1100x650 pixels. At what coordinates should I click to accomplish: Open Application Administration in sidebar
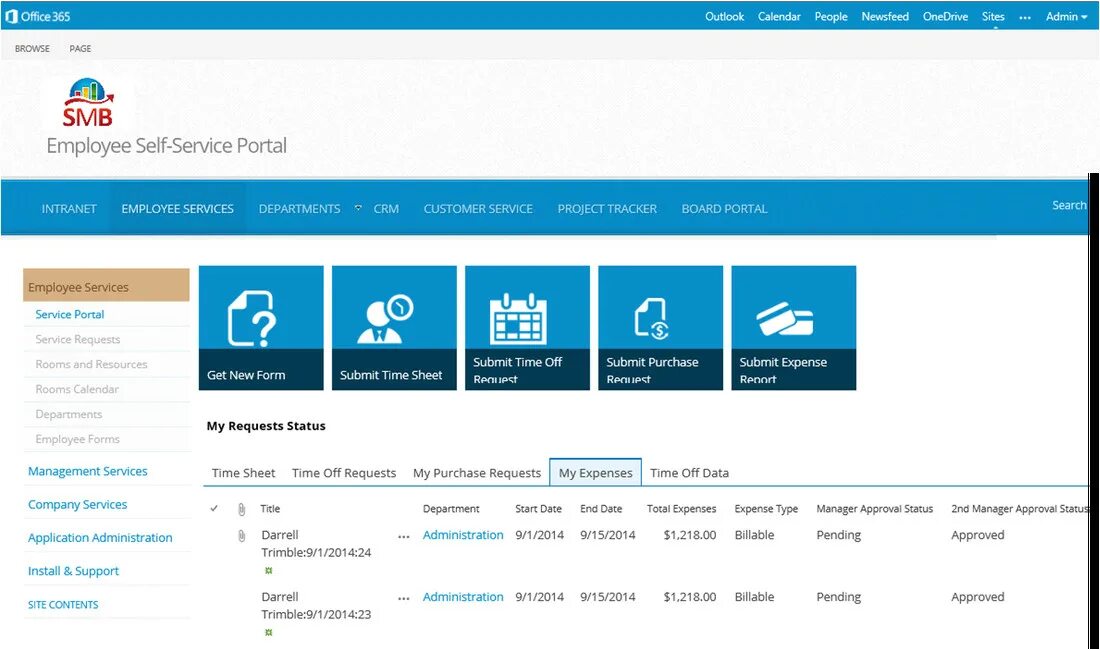pyautogui.click(x=100, y=537)
